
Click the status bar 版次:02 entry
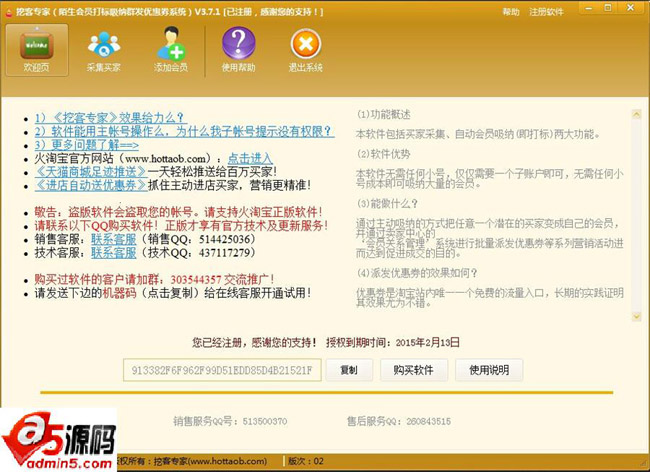(306, 461)
